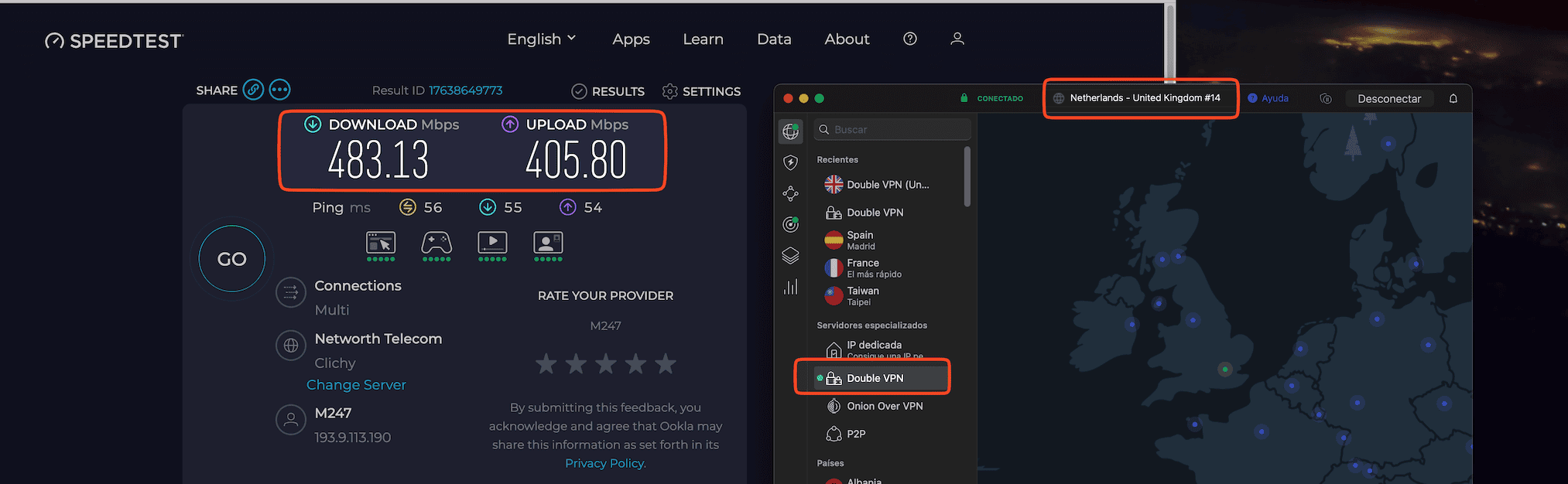The width and height of the screenshot is (1568, 484).
Task: Open the Ookla Privacy Policy link
Action: (605, 463)
